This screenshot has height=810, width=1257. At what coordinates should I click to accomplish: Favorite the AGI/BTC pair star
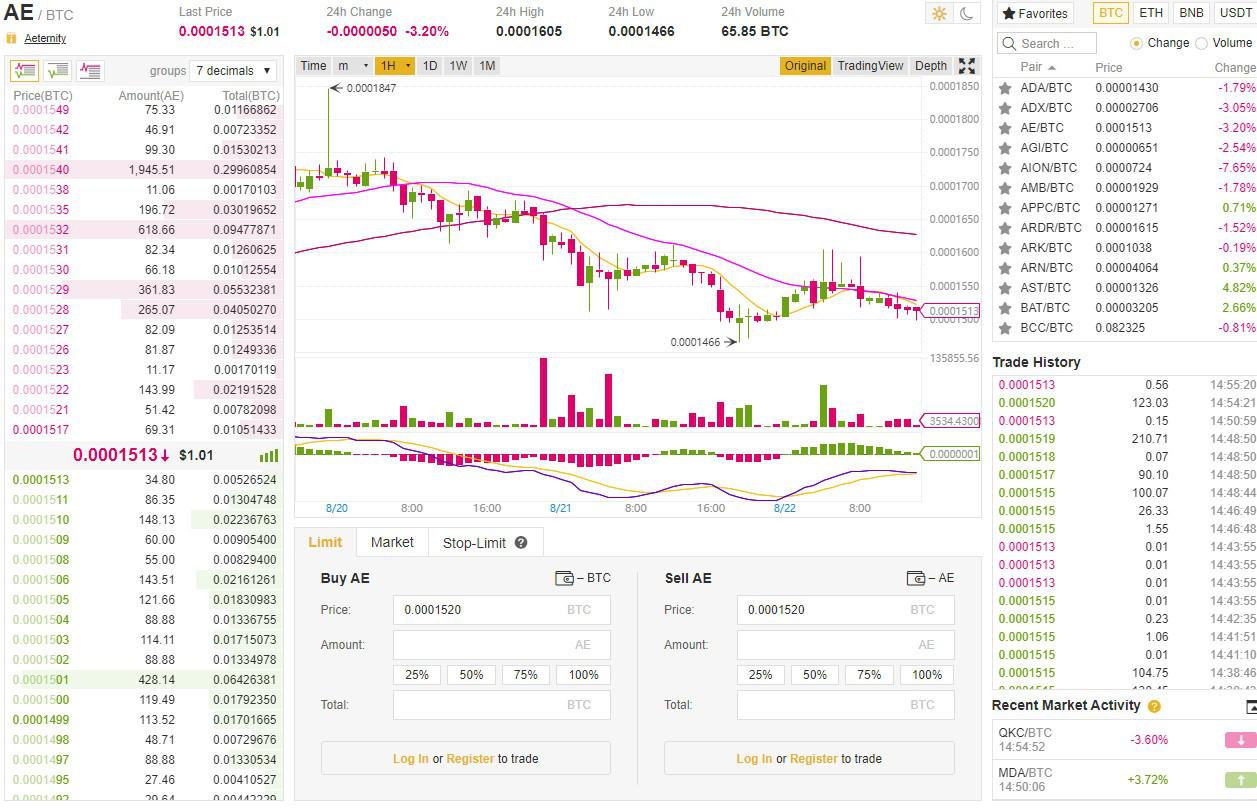click(x=1005, y=148)
